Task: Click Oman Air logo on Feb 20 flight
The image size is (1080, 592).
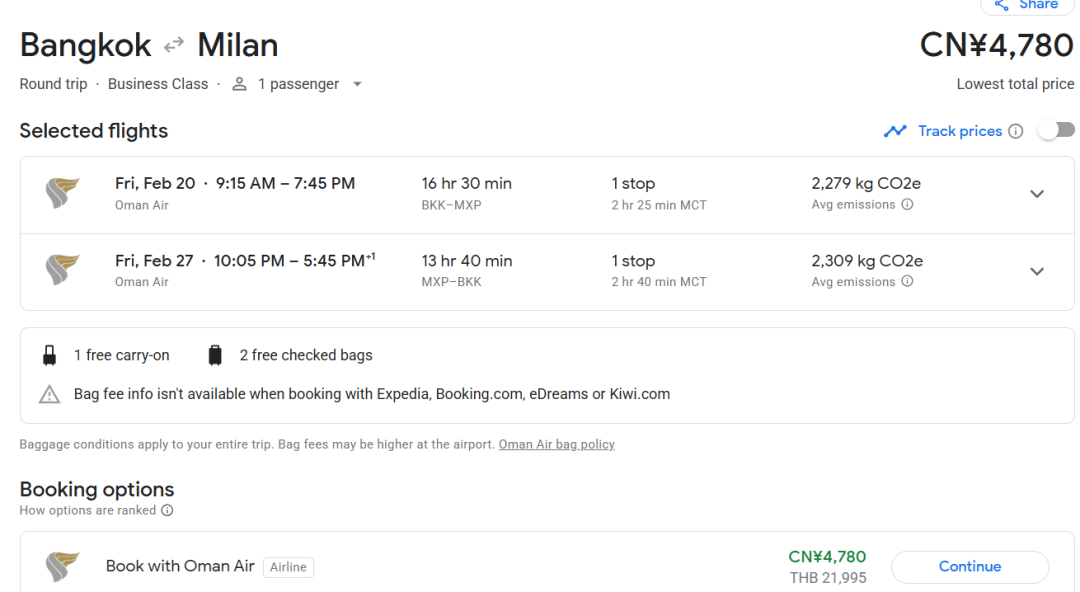Action: [62, 193]
